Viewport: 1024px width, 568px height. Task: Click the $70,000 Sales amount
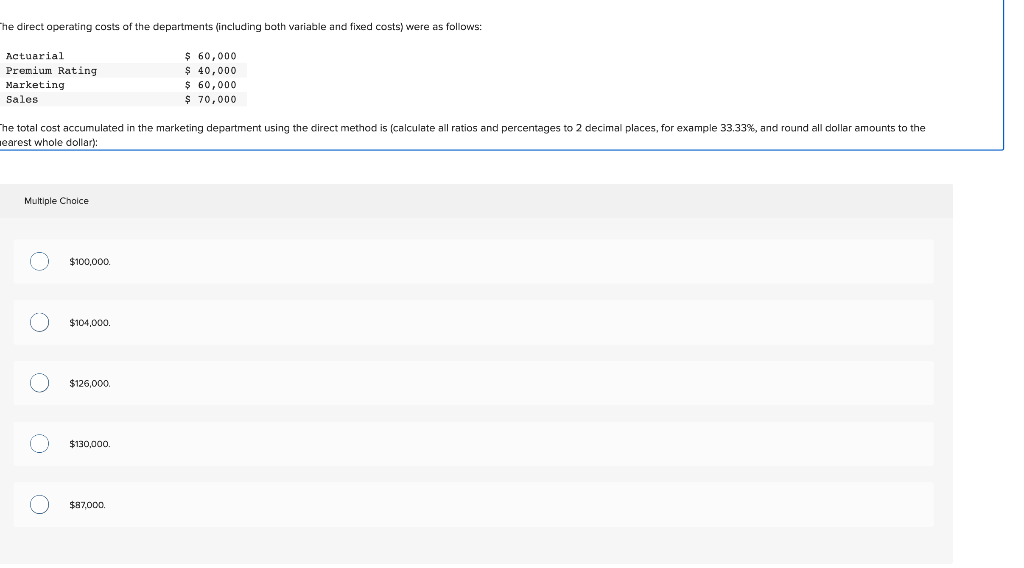click(210, 99)
